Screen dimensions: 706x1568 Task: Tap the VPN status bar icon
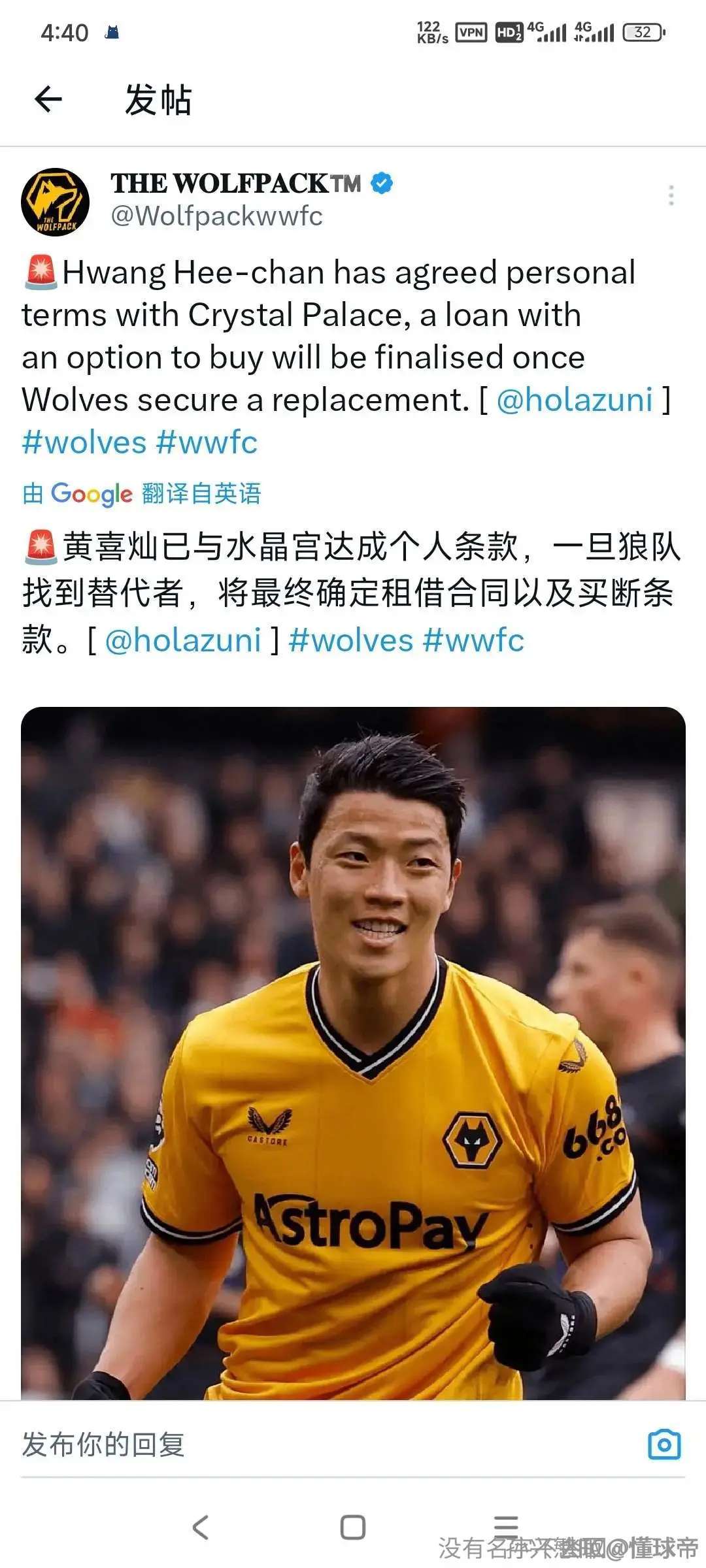[471, 32]
